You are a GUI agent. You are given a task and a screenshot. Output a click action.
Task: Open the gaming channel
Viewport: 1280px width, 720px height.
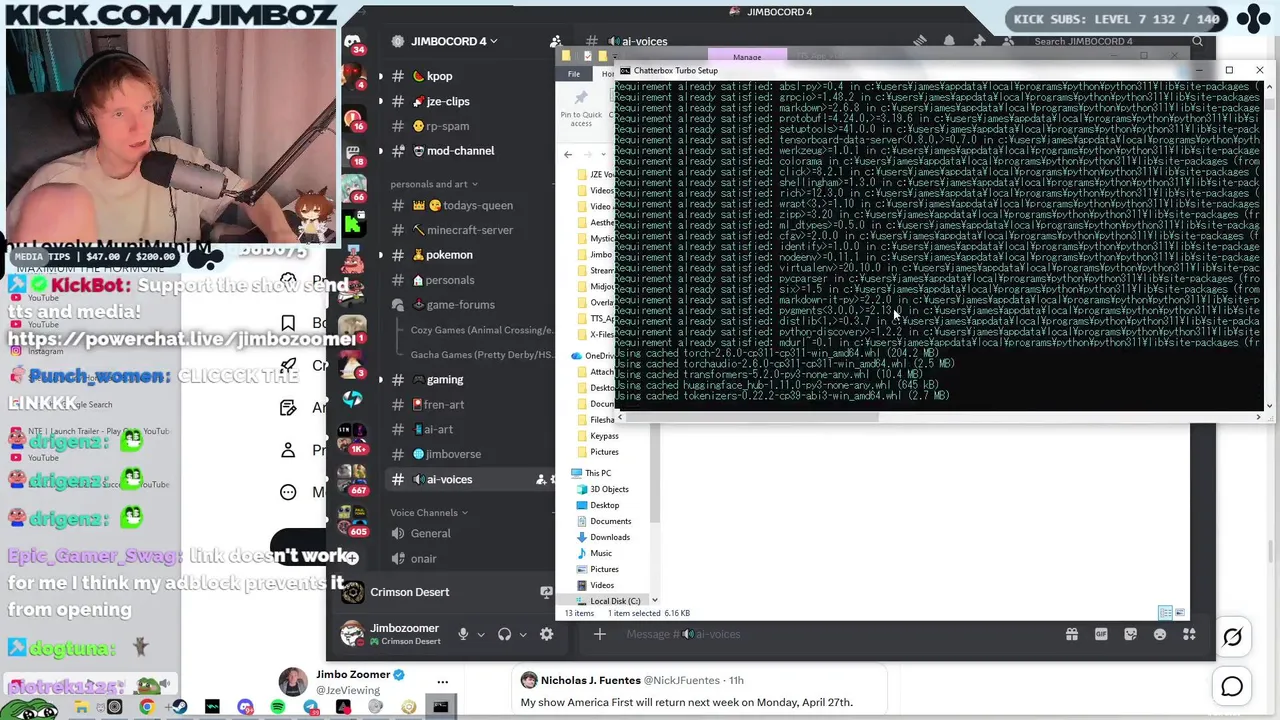[445, 380]
